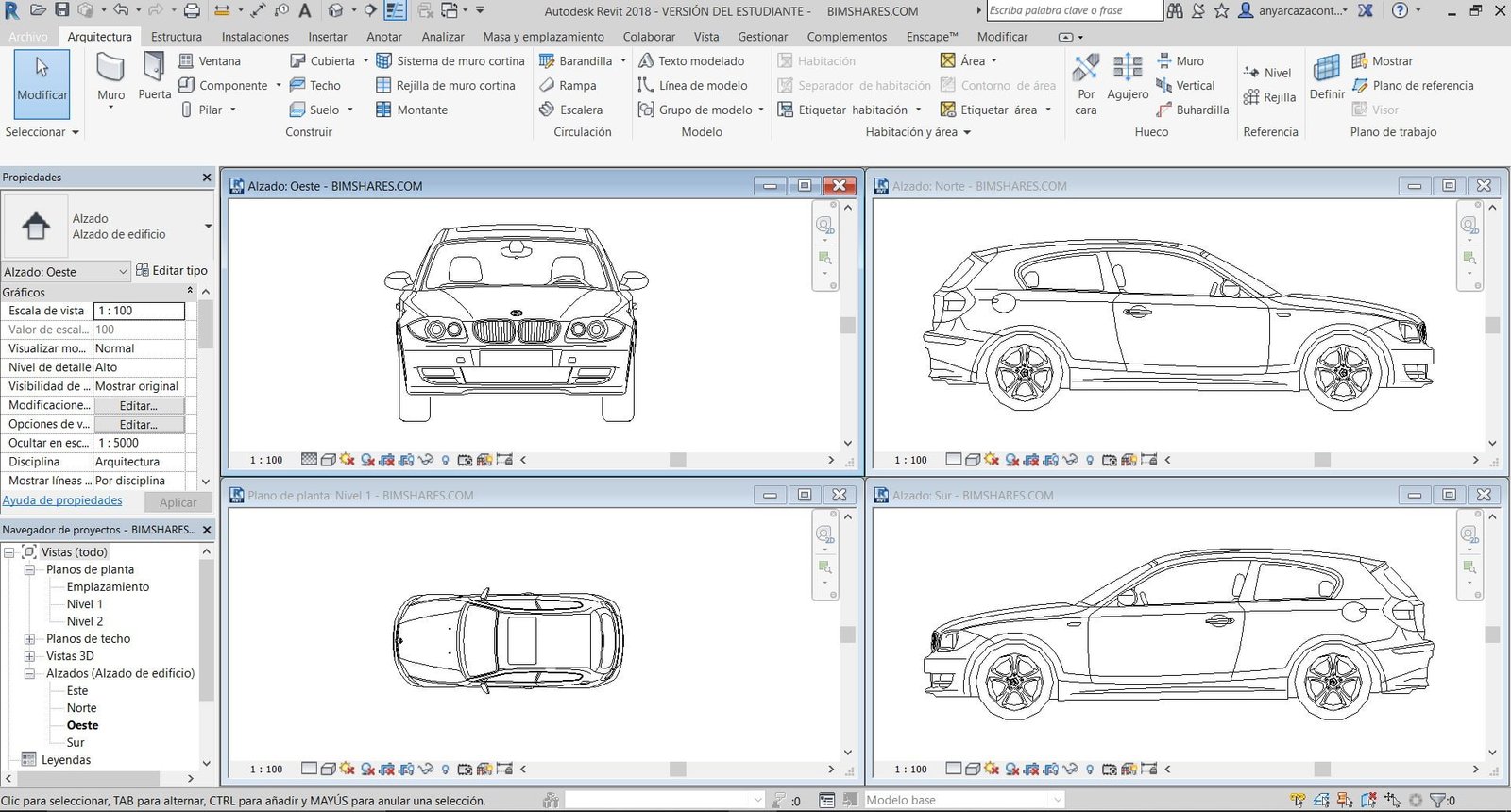1511x812 pixels.
Task: Close the Propiedades panel
Action: pyautogui.click(x=207, y=178)
